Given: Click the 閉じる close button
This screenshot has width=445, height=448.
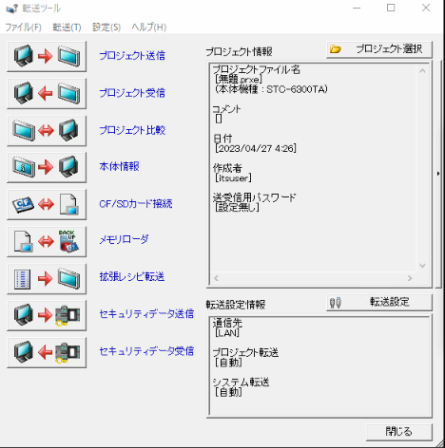Looking at the screenshot, I should [399, 432].
